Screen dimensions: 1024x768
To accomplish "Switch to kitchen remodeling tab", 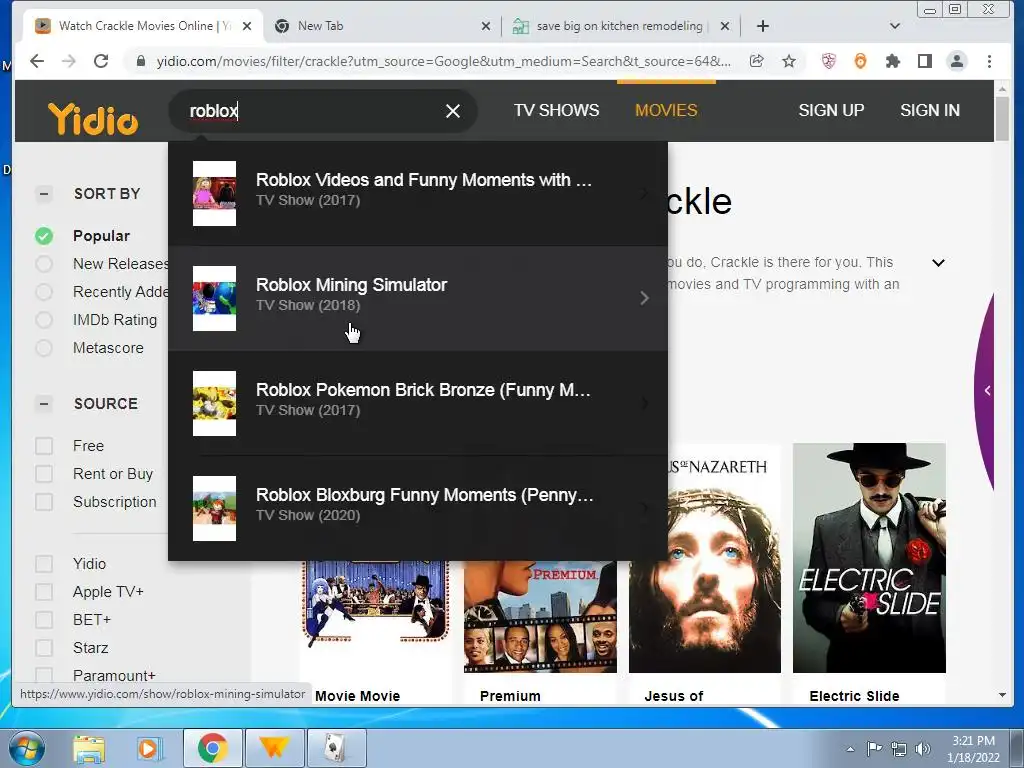I will (620, 26).
